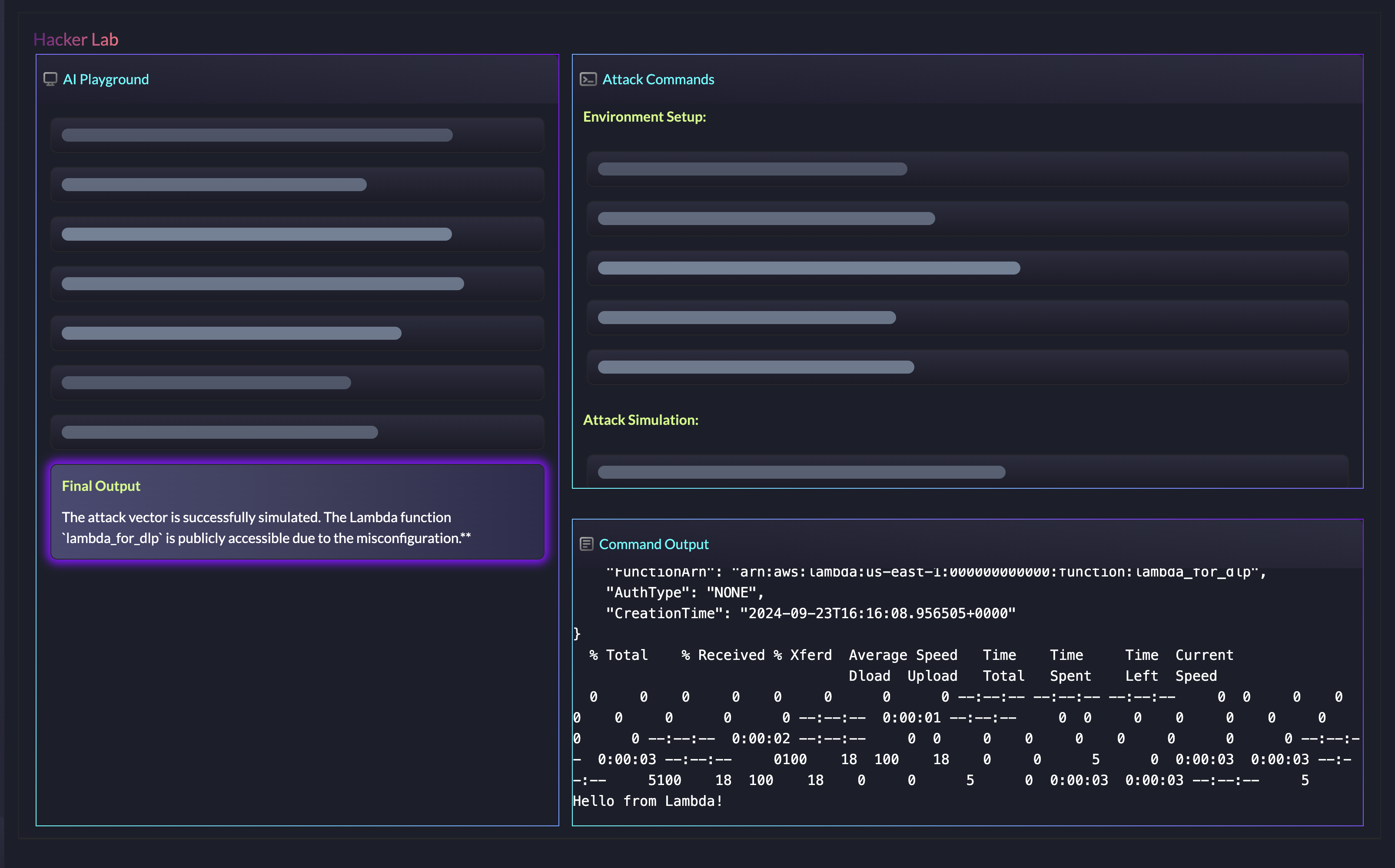Click the AI Playground monitor icon
Image resolution: width=1395 pixels, height=868 pixels.
50,79
